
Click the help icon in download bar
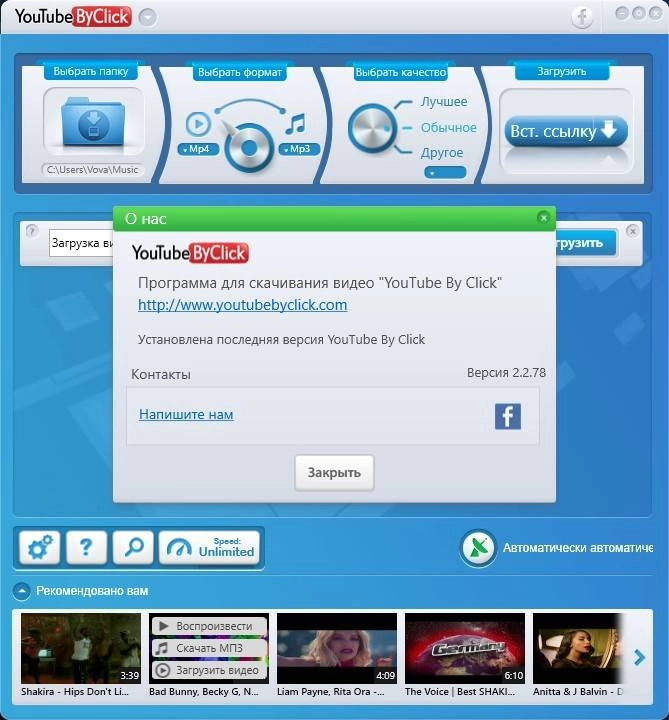tap(32, 231)
